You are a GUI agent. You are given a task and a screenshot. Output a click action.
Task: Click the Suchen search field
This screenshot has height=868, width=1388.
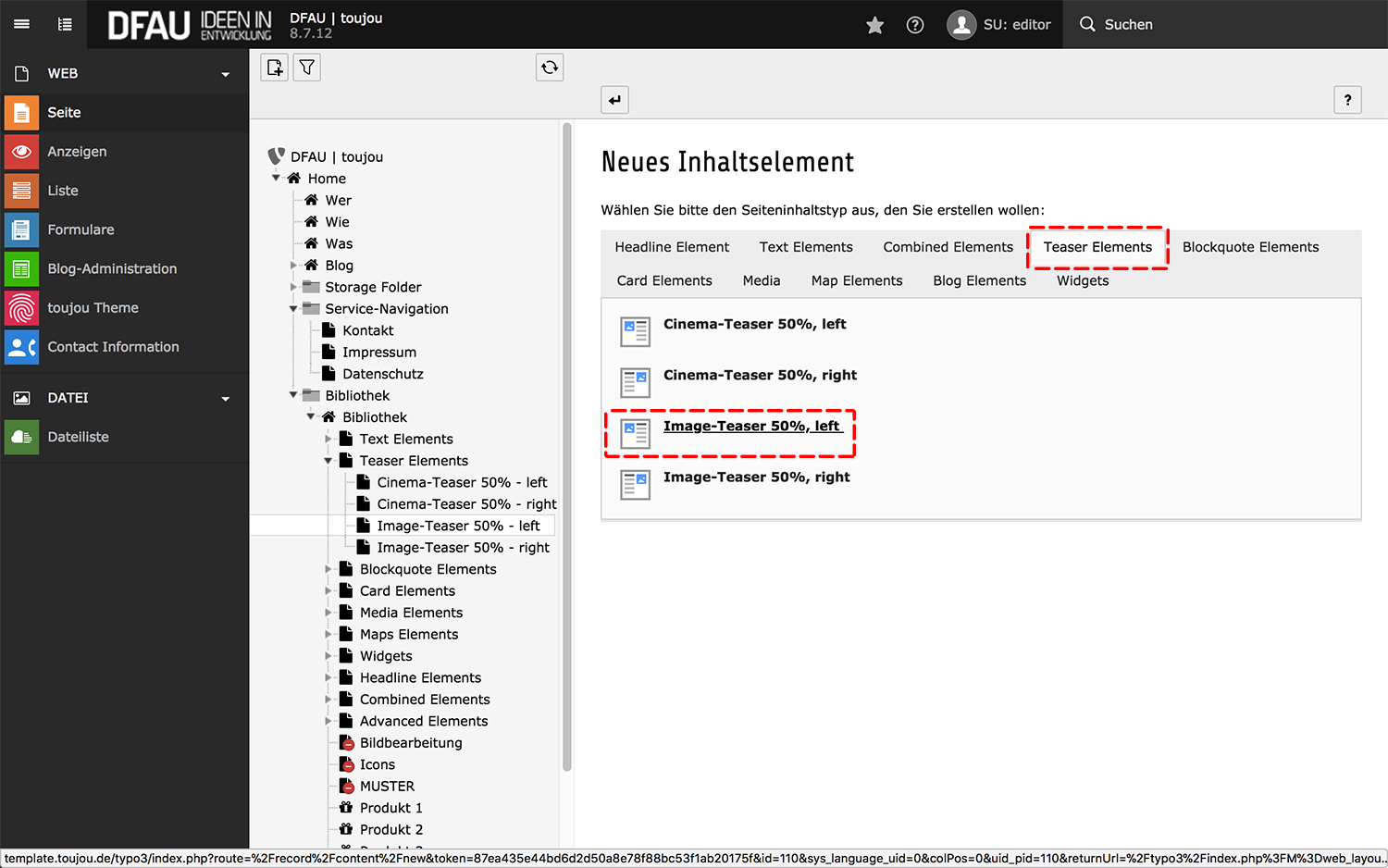point(1128,25)
